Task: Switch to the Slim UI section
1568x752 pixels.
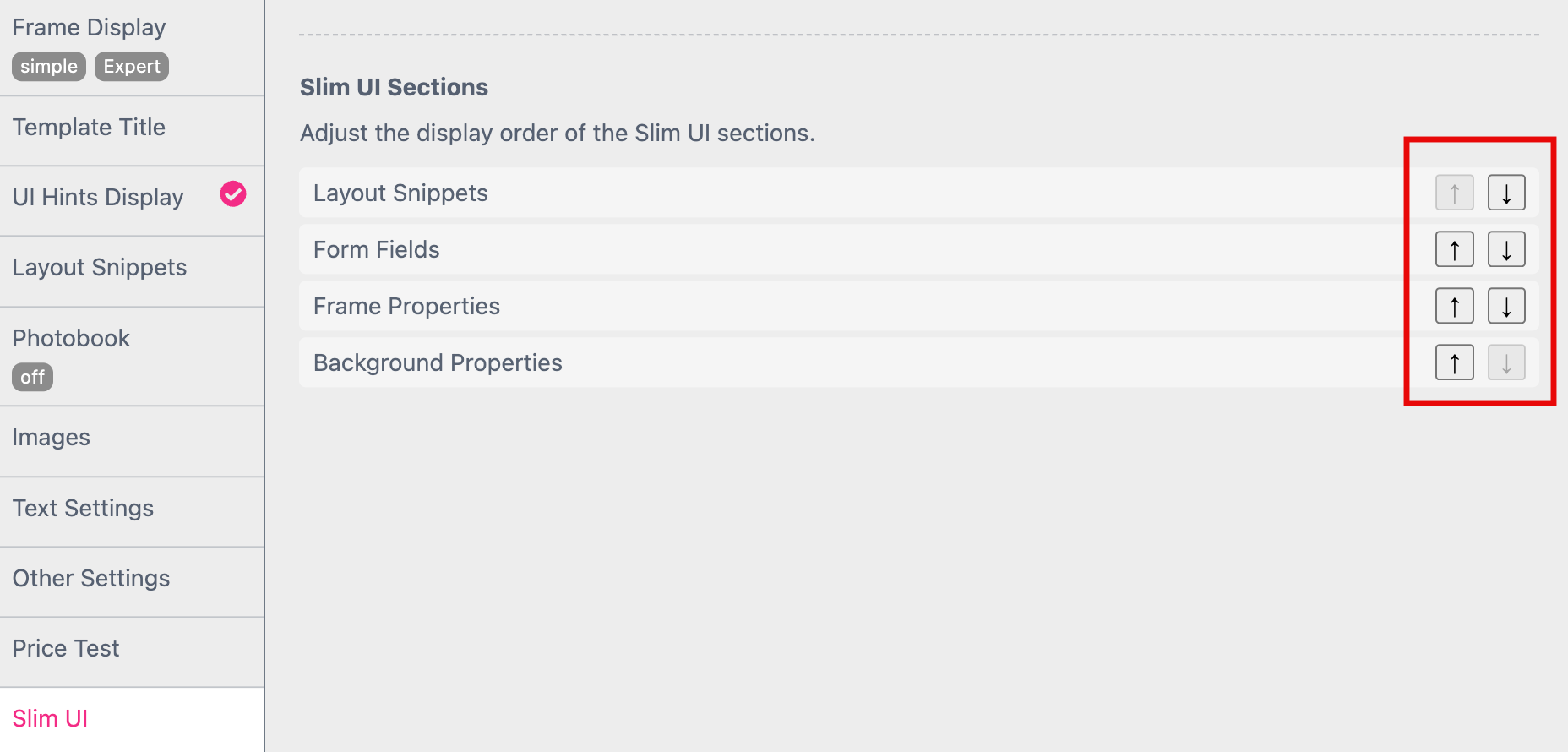Action: pos(50,717)
